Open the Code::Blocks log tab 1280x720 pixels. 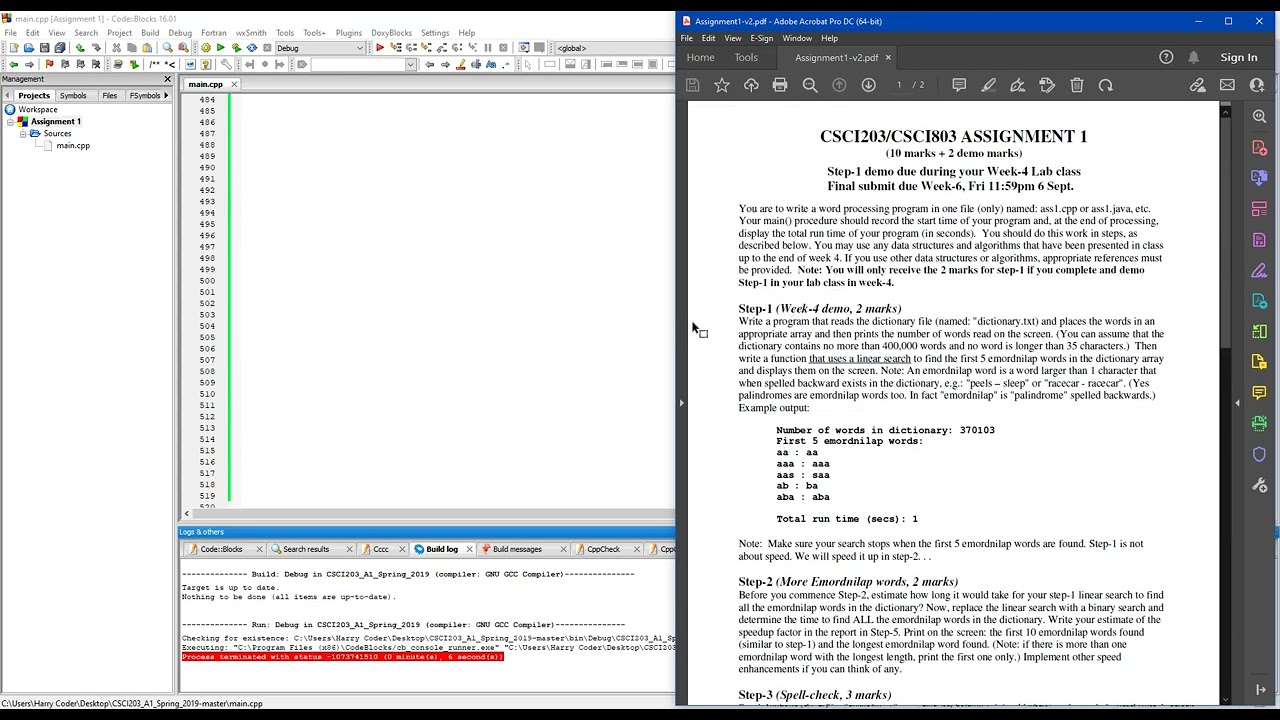(222, 549)
